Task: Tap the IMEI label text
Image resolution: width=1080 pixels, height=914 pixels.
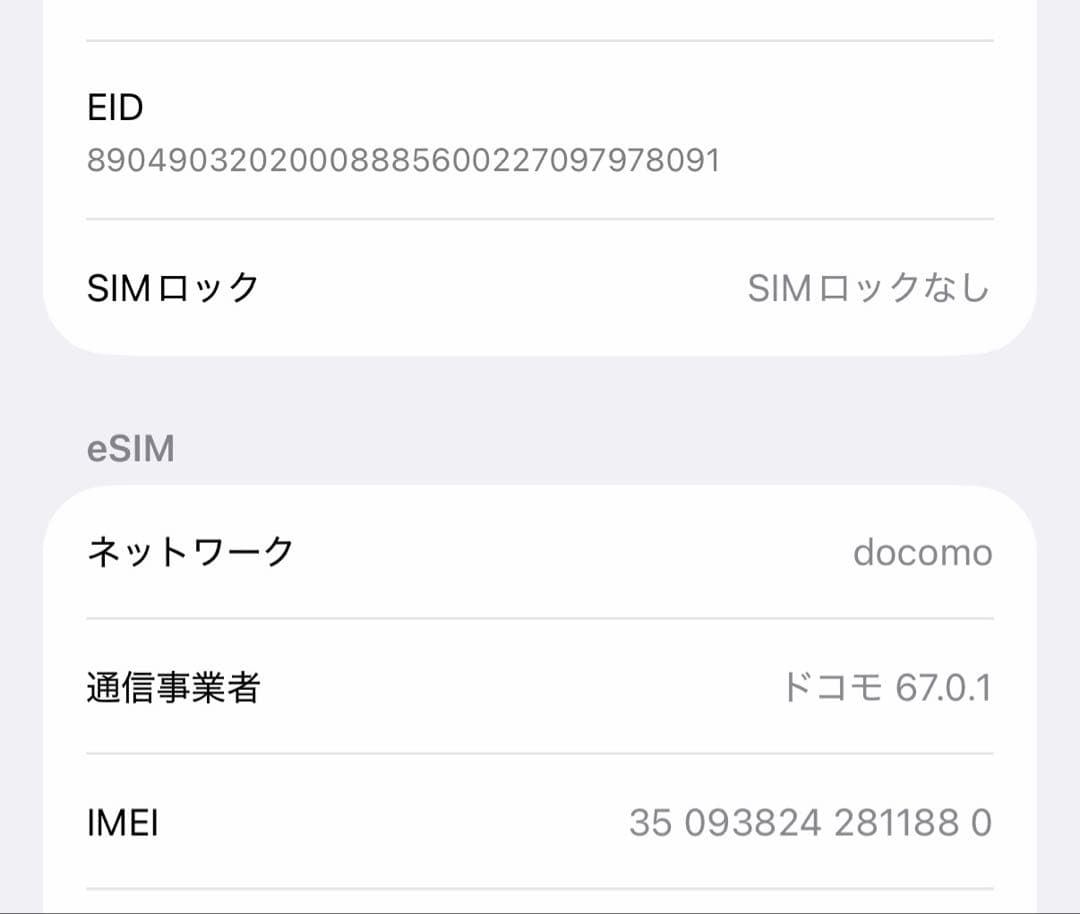Action: (124, 823)
